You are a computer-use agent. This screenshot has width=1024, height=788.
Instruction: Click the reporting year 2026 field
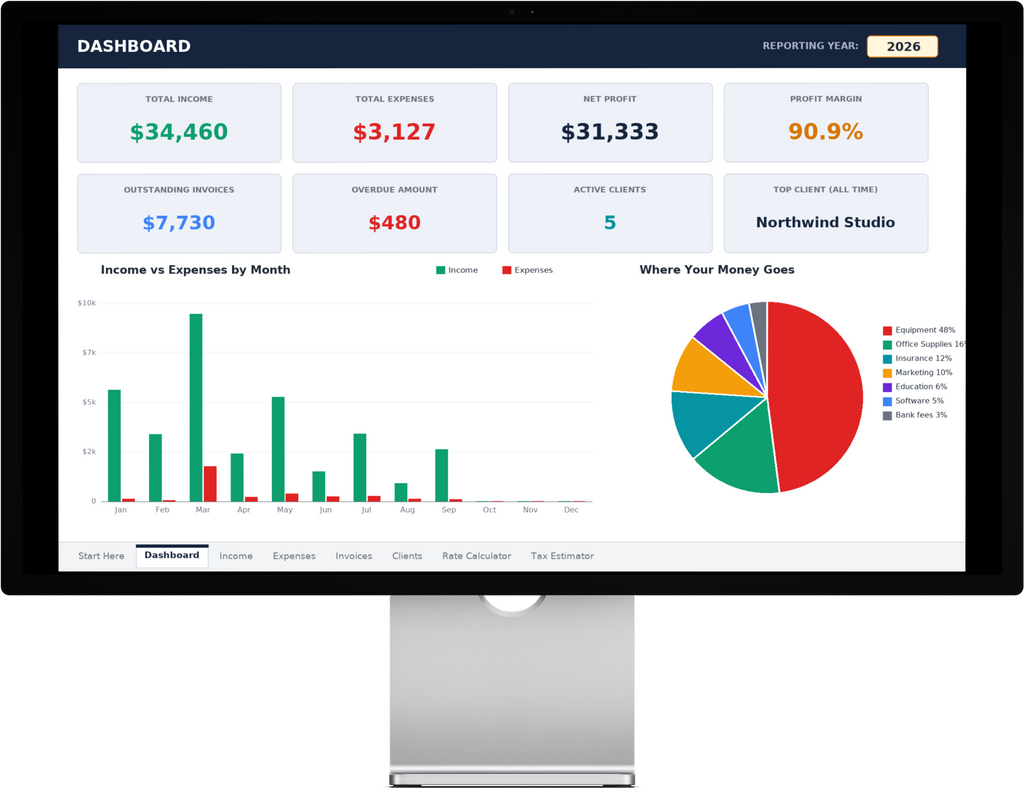pyautogui.click(x=903, y=46)
